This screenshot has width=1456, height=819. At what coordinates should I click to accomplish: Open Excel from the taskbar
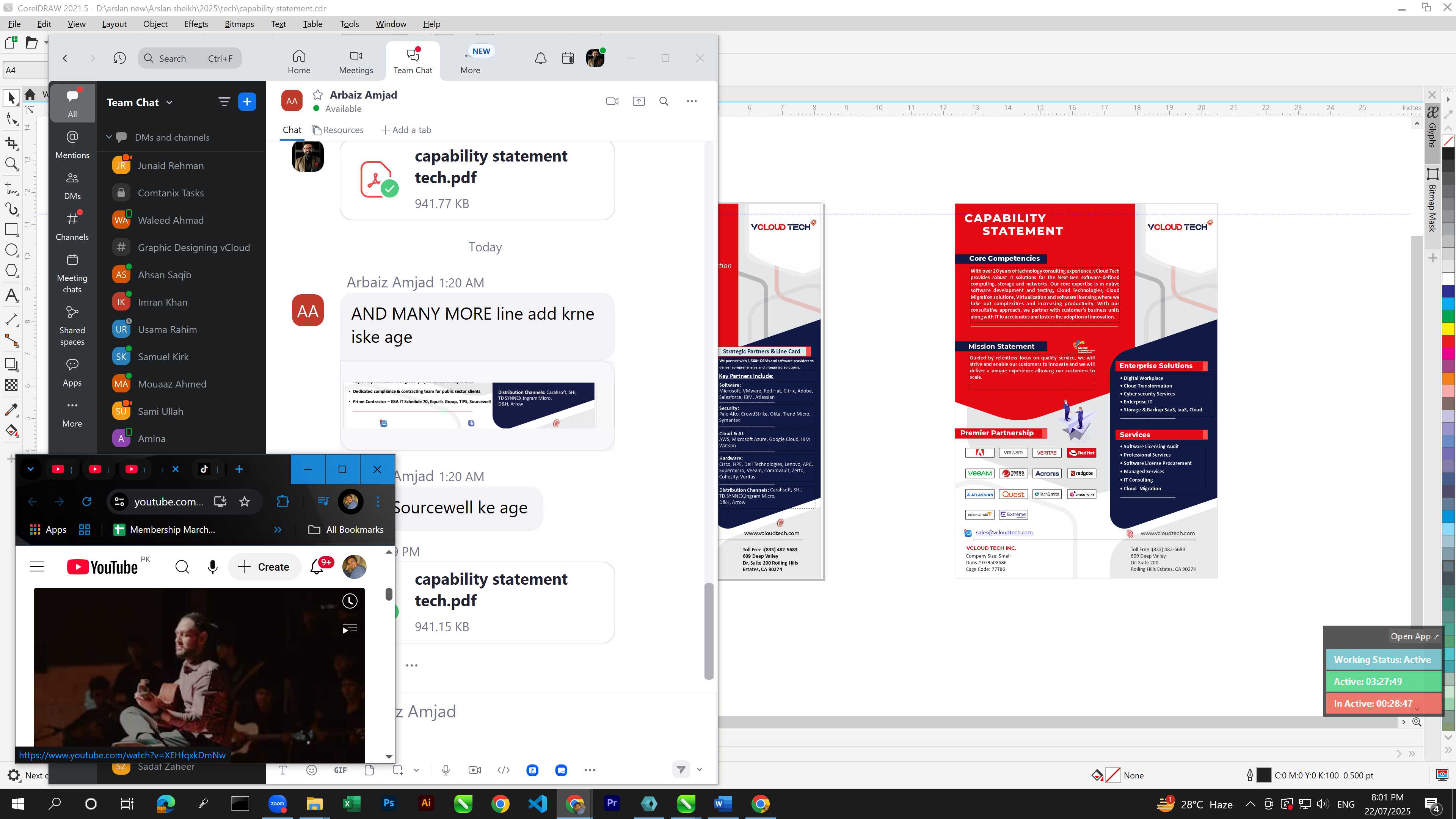(x=351, y=803)
